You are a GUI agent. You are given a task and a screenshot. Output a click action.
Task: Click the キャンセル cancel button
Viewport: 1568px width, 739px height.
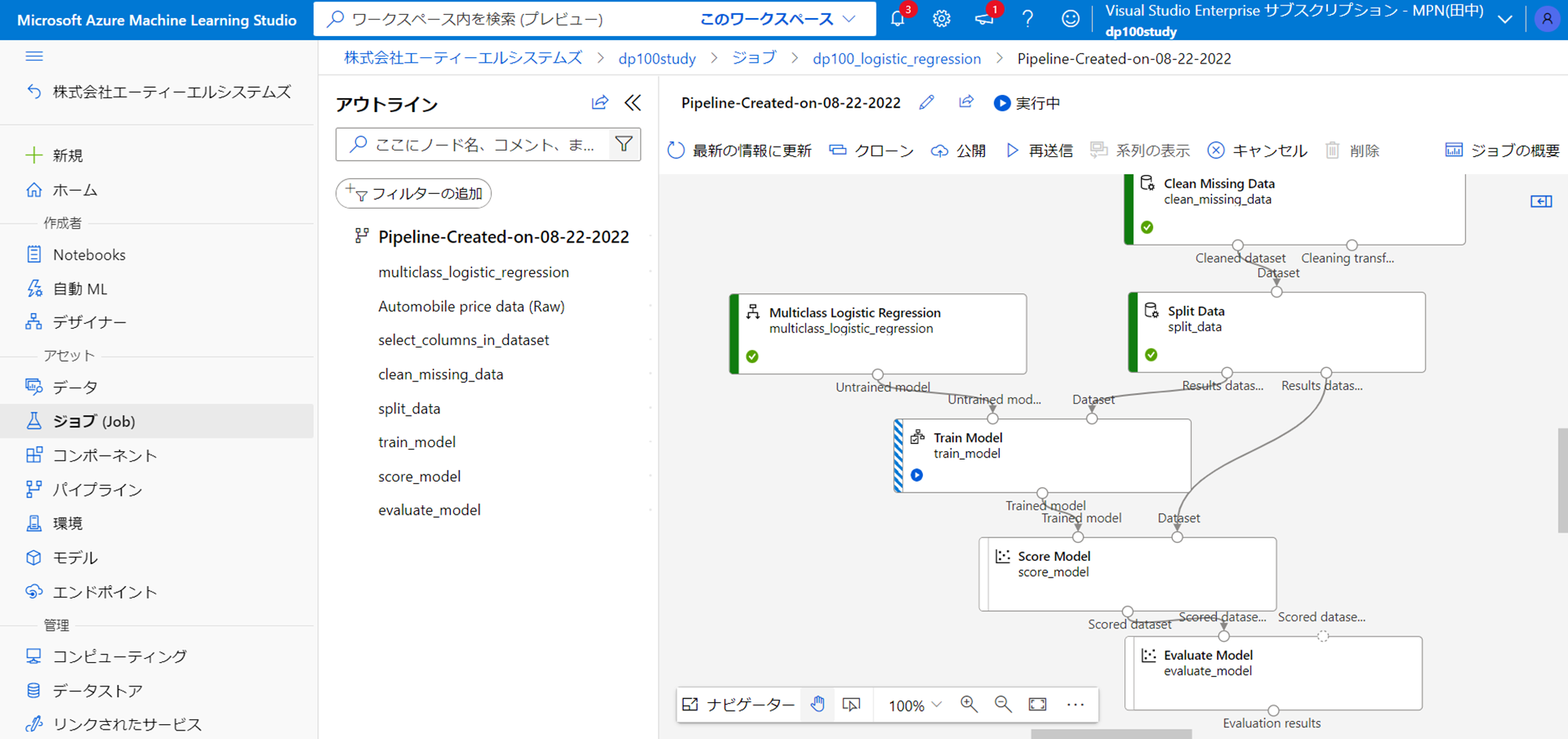(1257, 151)
